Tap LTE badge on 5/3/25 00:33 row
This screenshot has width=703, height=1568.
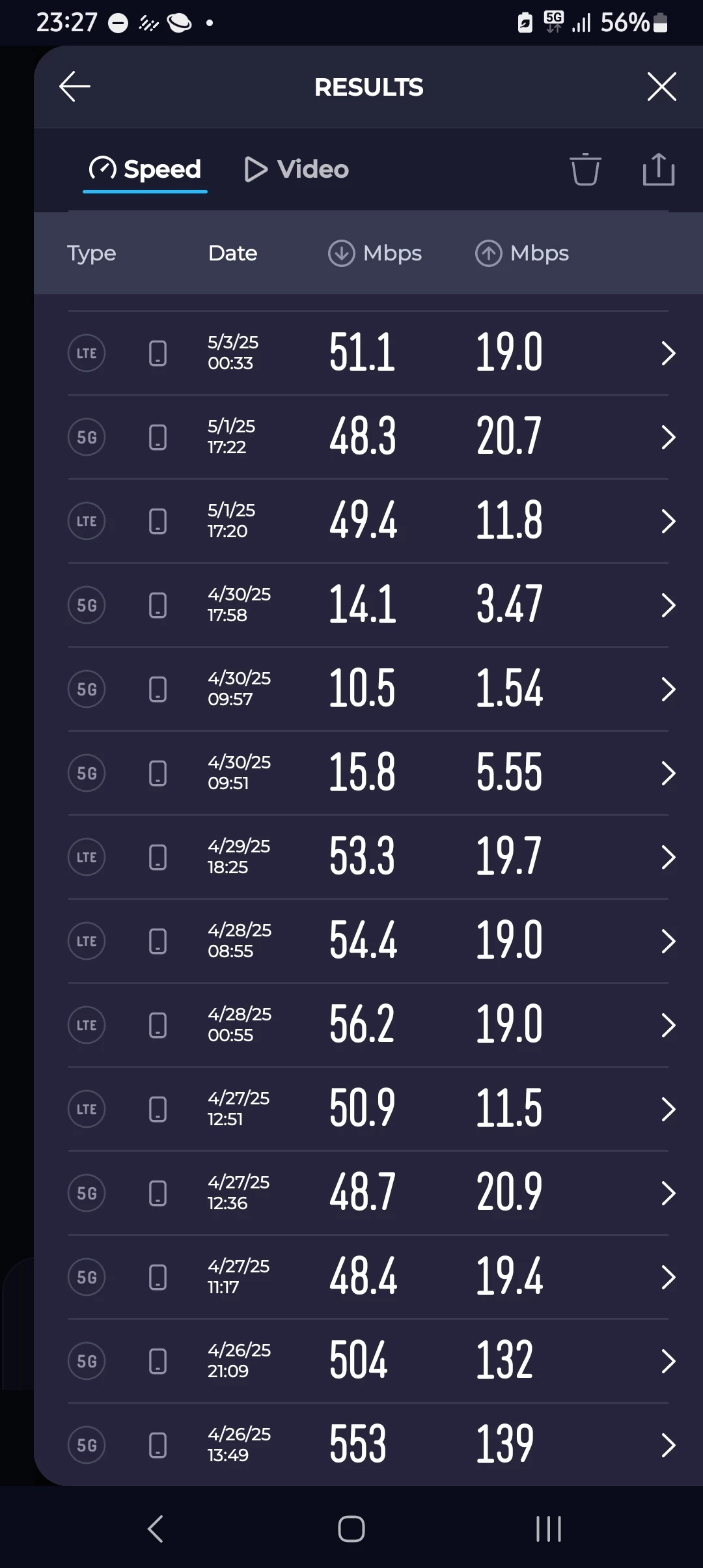coord(87,353)
